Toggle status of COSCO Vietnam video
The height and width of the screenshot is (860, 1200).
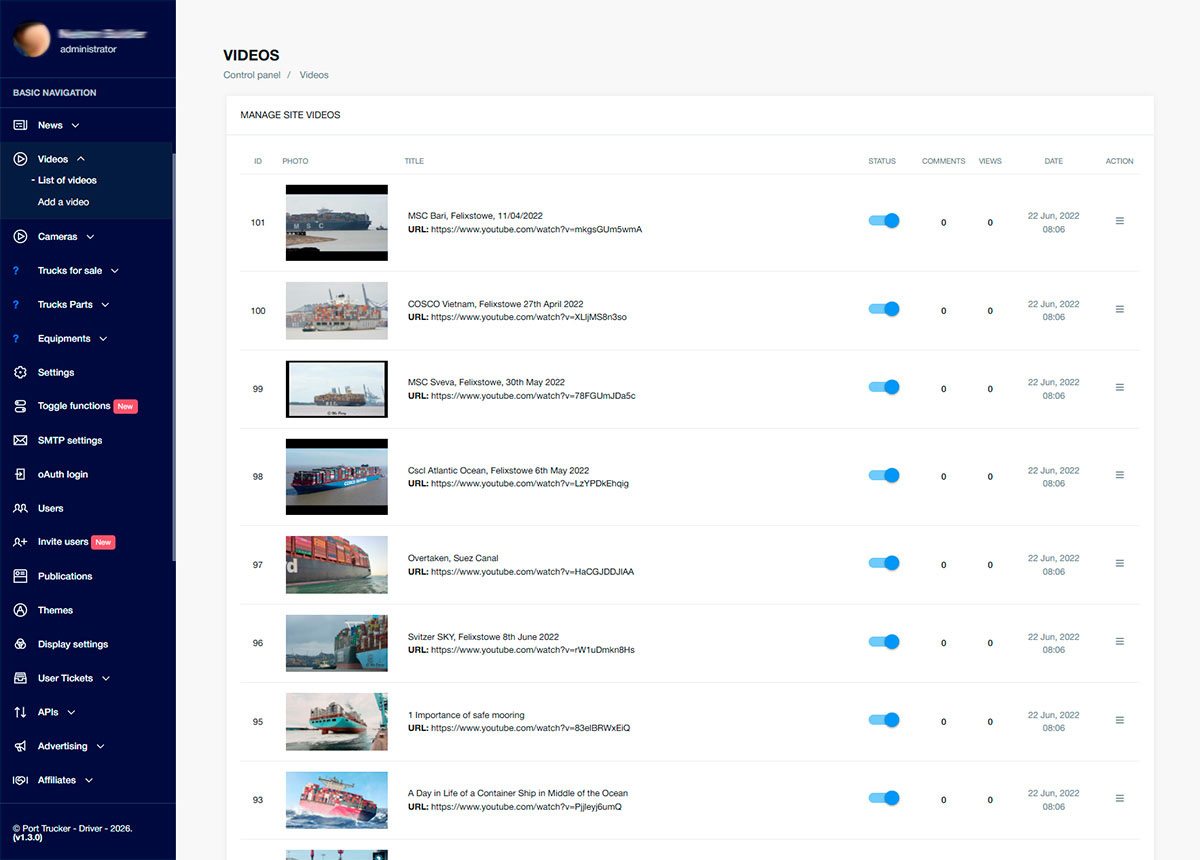884,309
